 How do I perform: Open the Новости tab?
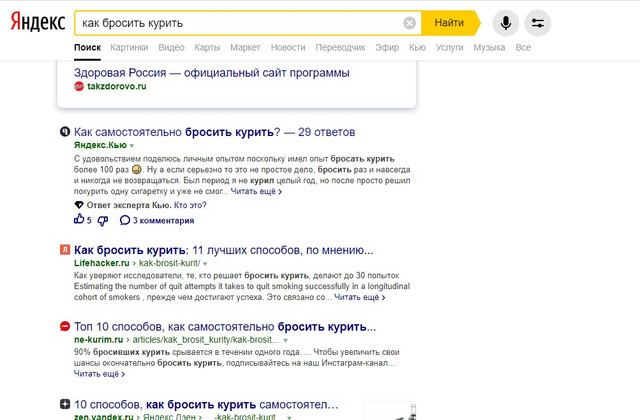tap(288, 47)
